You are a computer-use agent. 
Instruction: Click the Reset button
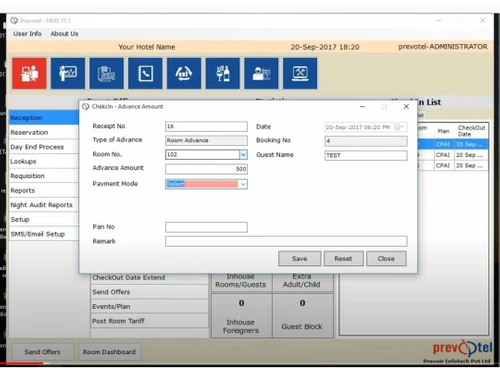tap(343, 259)
